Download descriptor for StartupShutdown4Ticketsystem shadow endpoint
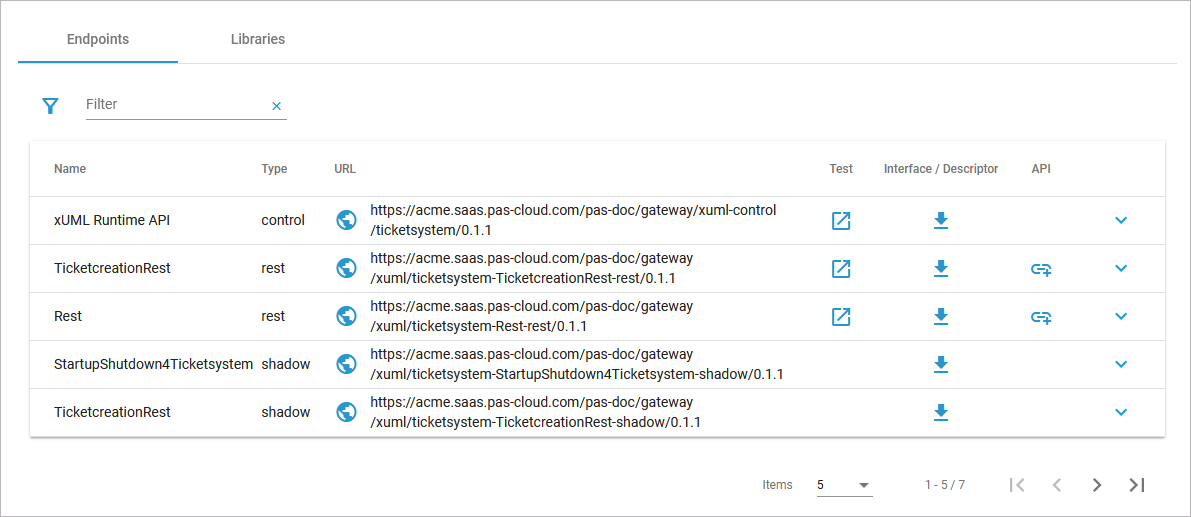 pyautogui.click(x=940, y=364)
